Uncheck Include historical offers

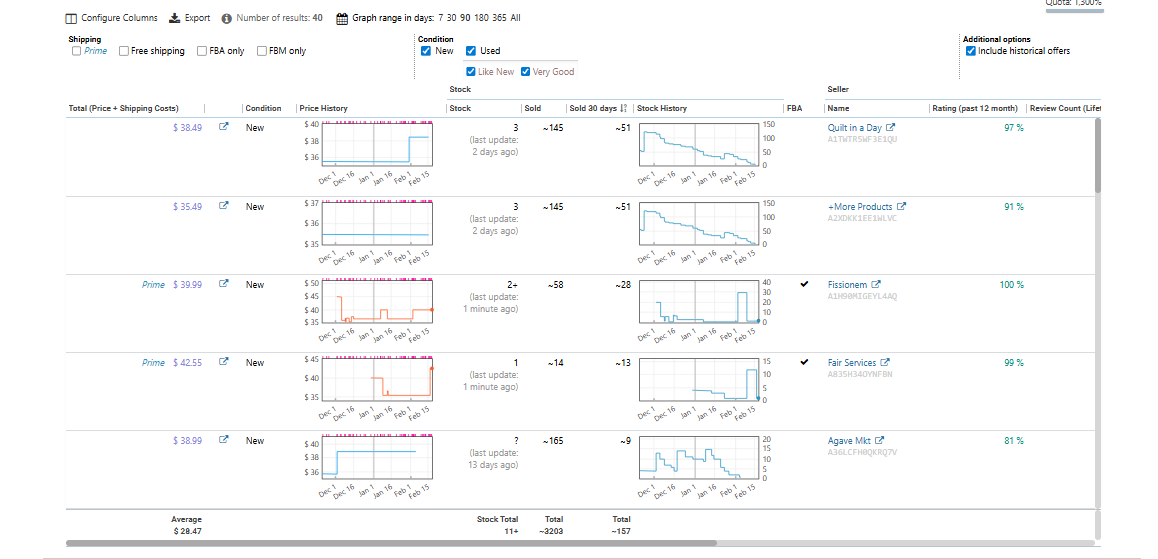pos(970,51)
